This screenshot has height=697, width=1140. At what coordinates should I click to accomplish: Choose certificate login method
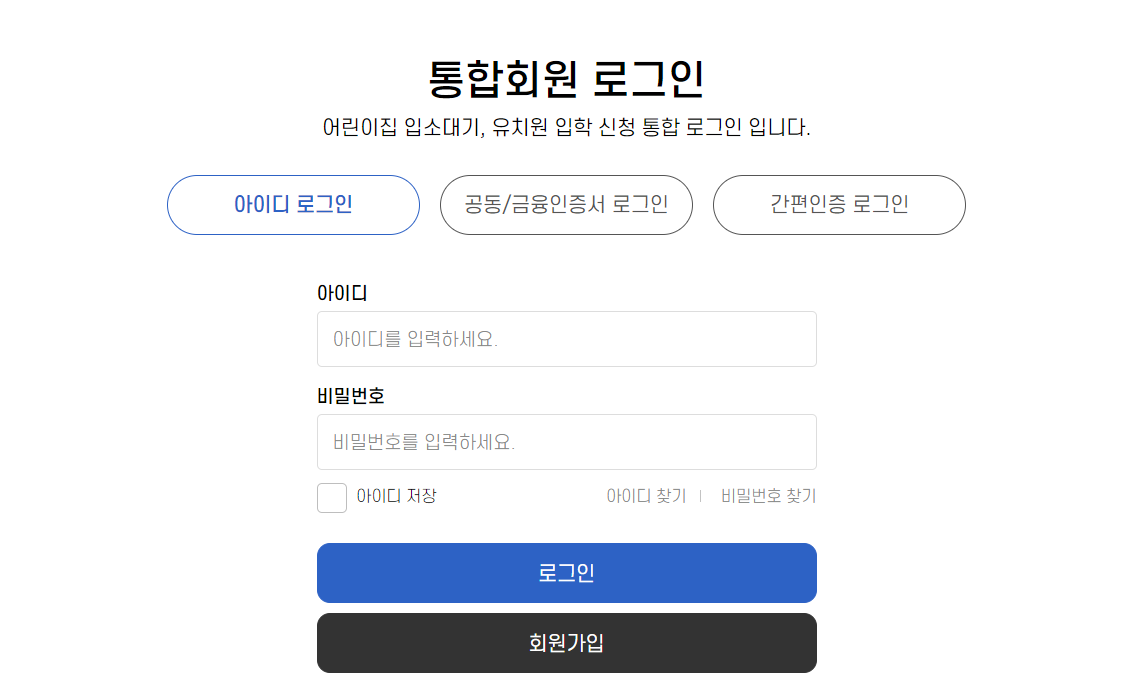(x=566, y=205)
